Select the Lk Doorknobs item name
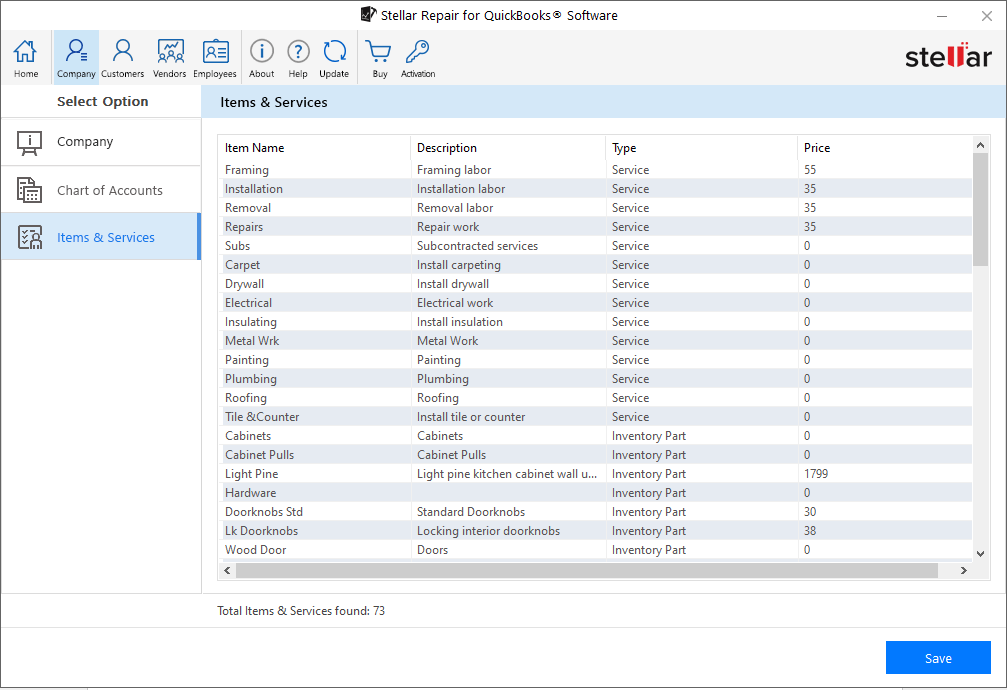 261,531
